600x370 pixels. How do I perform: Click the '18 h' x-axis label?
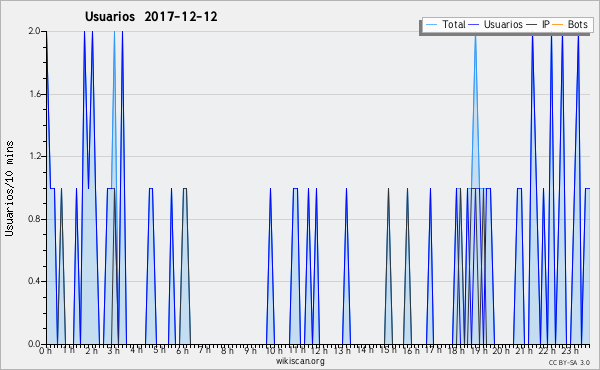pos(456,350)
